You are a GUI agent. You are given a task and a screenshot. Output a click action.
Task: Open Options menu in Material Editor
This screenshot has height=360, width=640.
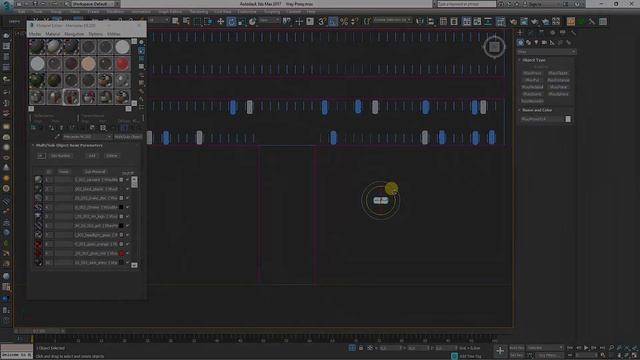(96, 34)
